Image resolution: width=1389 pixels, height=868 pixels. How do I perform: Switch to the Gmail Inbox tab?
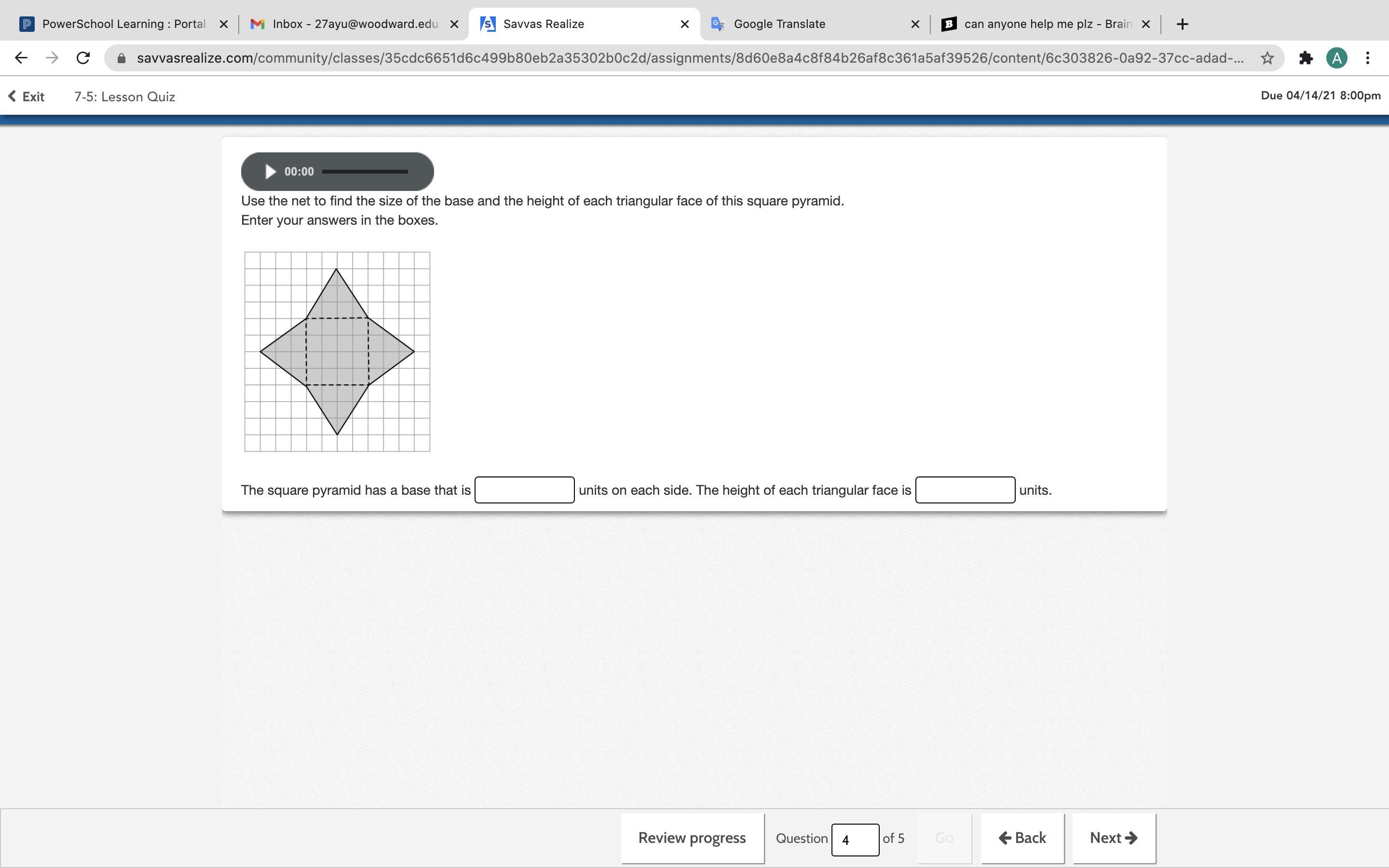(x=344, y=24)
